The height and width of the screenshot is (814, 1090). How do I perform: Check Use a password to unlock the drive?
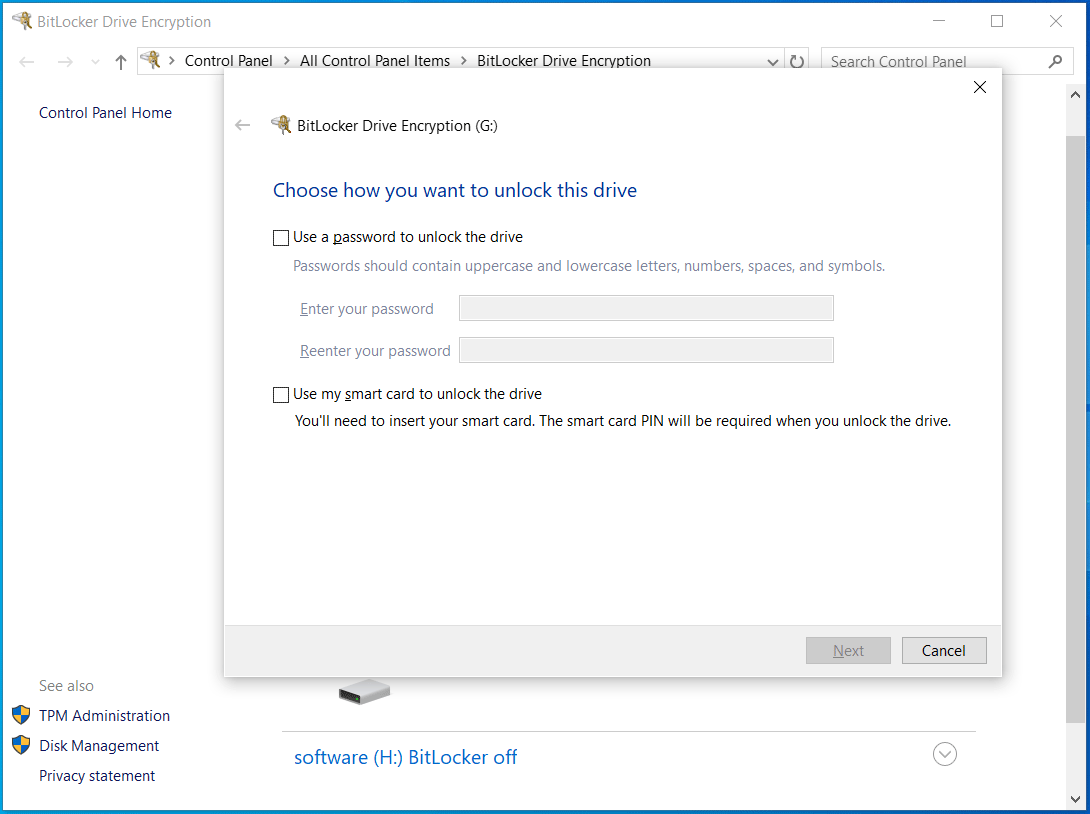[x=281, y=238]
